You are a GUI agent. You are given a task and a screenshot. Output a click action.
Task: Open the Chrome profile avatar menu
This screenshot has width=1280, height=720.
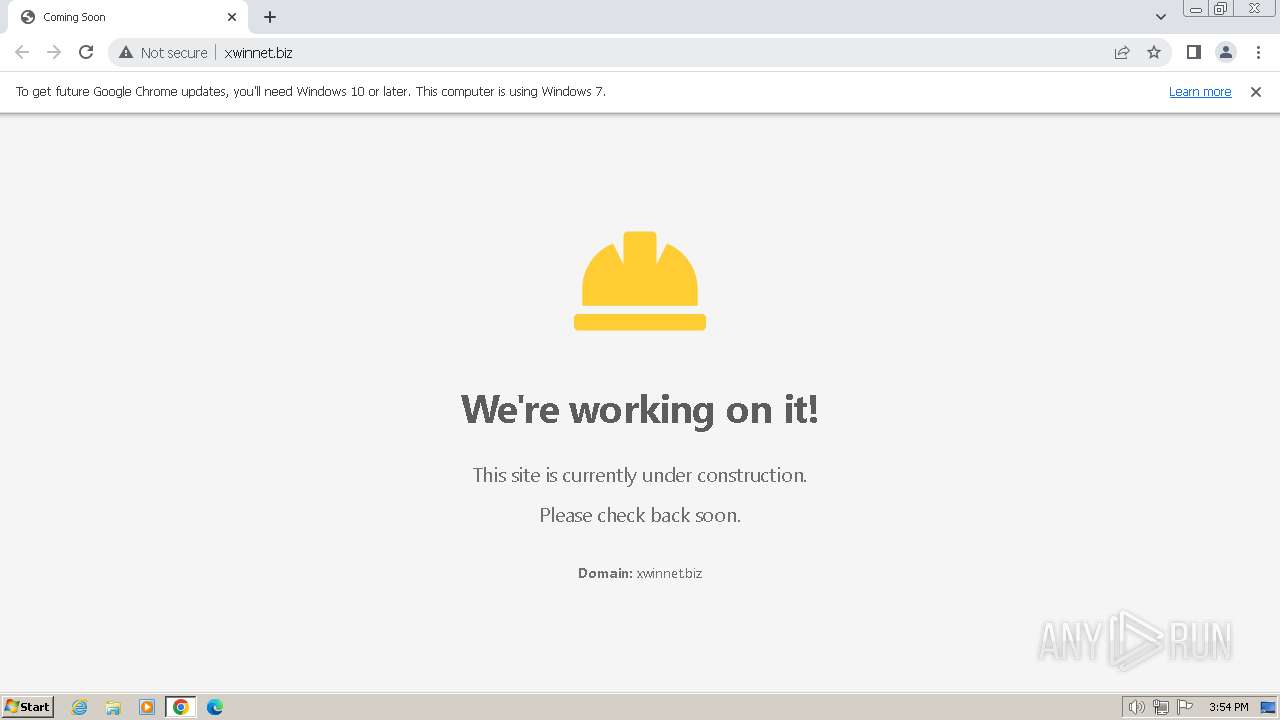(x=1225, y=52)
